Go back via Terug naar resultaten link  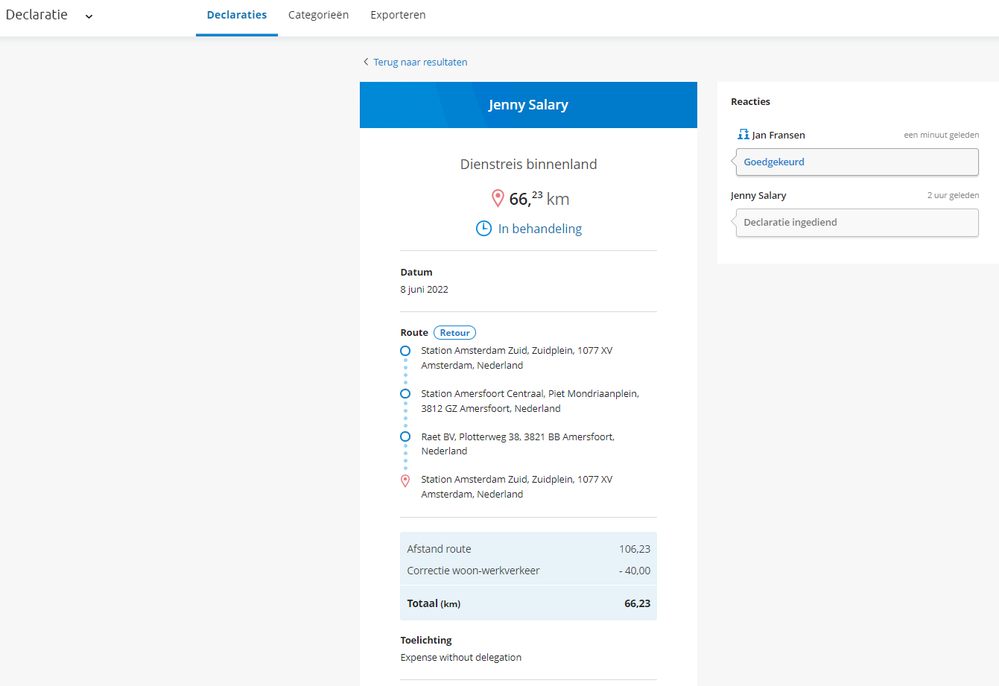tap(420, 62)
